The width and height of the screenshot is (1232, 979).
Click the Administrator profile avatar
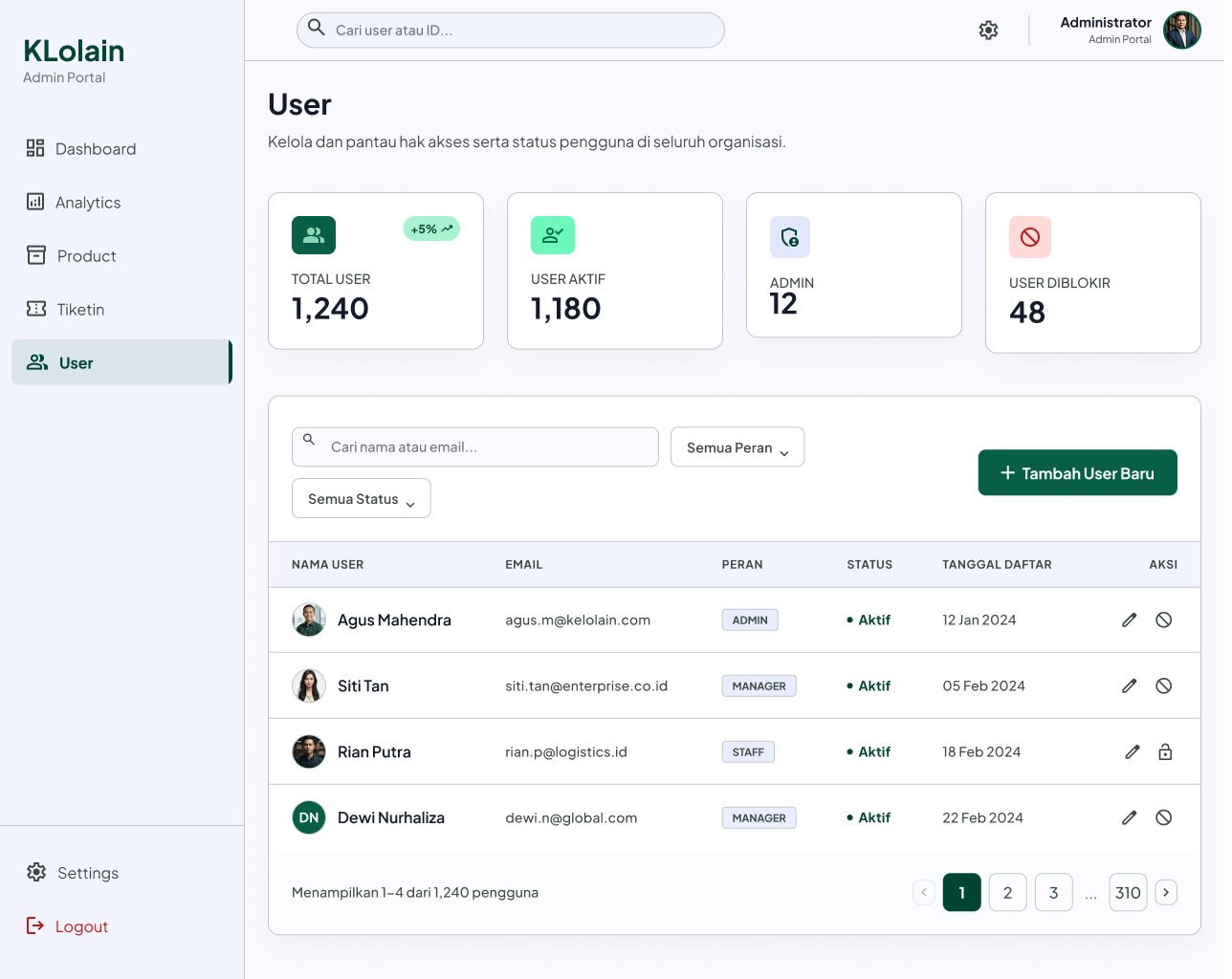(x=1181, y=31)
